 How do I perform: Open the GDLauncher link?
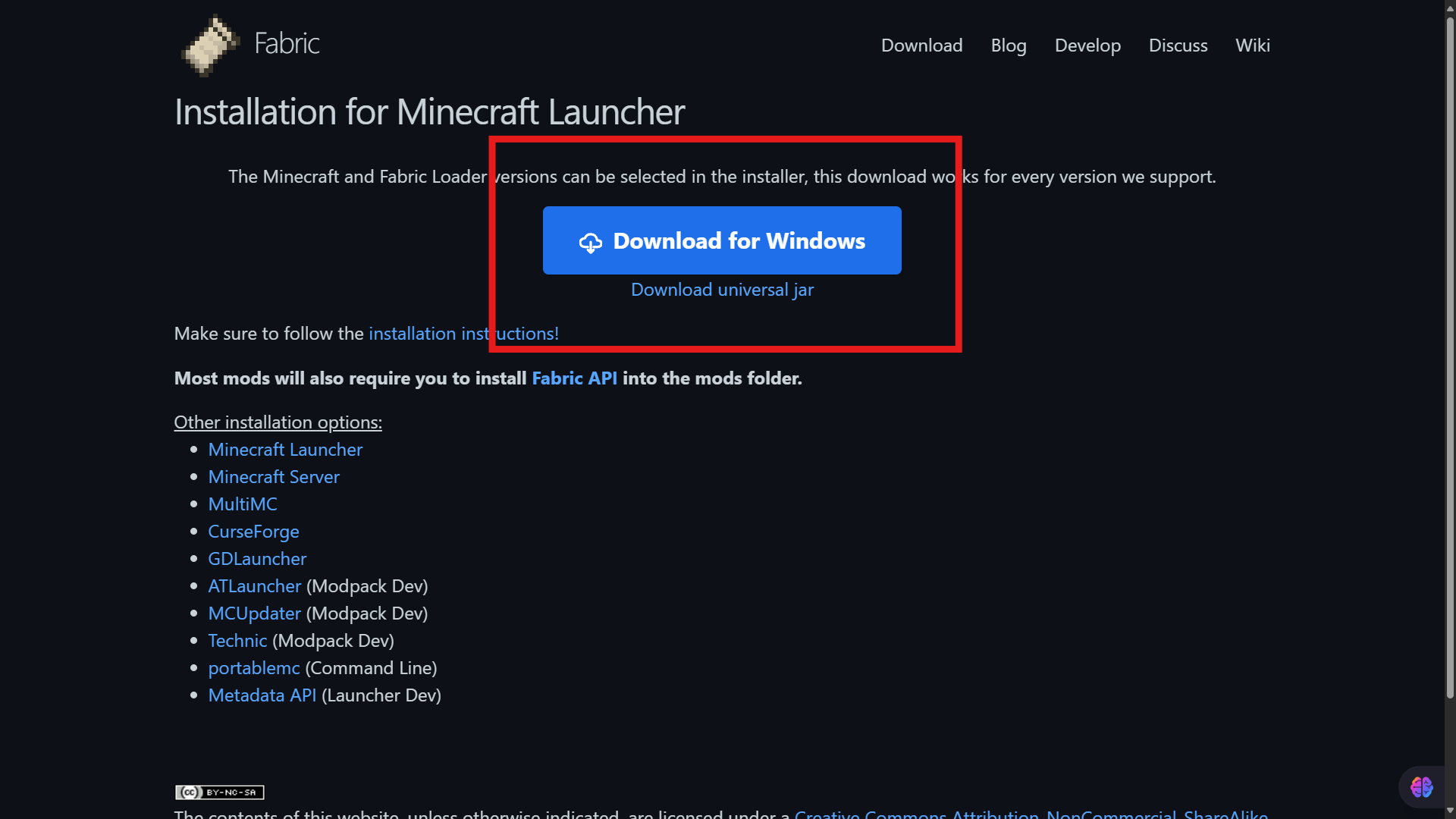pos(257,559)
